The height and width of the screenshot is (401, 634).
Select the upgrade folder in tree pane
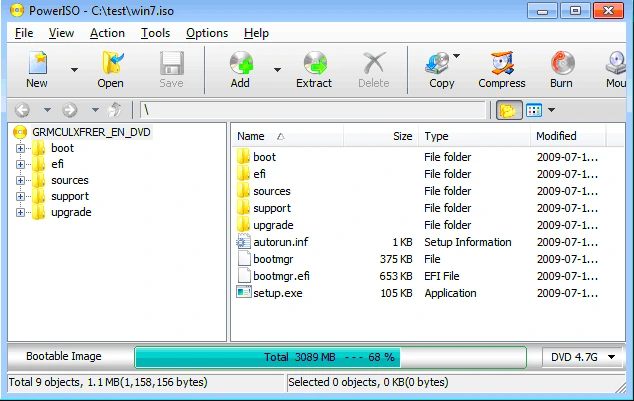[71, 213]
